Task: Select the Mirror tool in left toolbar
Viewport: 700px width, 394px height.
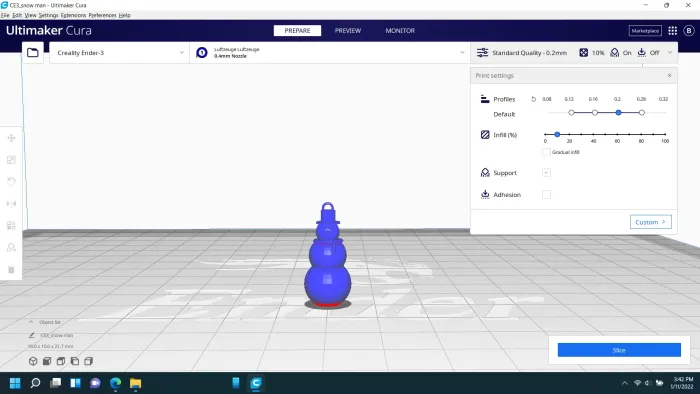Action: 11,203
